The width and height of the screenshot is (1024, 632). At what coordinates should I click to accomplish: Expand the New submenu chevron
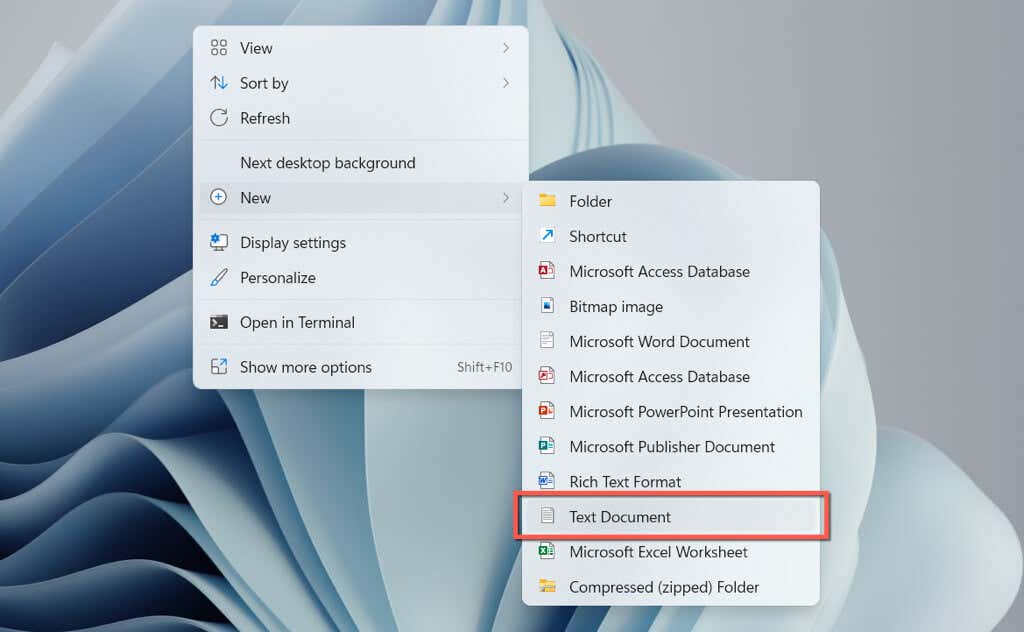pos(505,197)
